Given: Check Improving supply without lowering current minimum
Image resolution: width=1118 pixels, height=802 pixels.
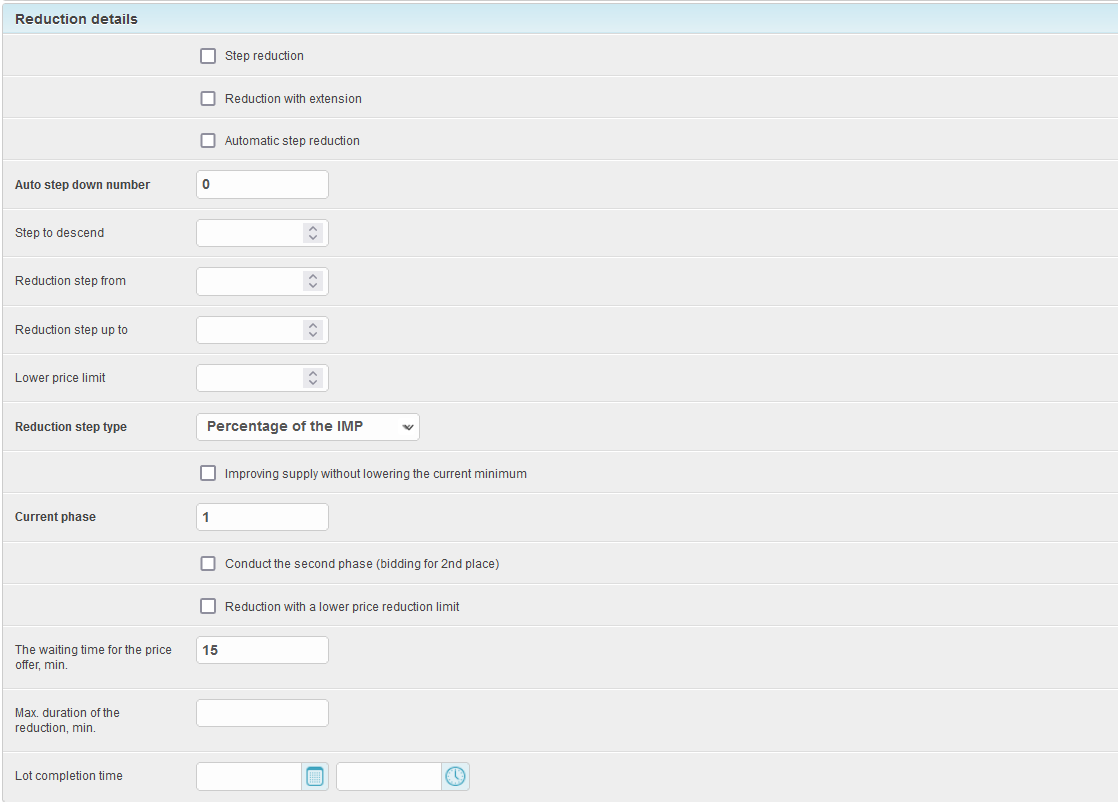Looking at the screenshot, I should 208,473.
